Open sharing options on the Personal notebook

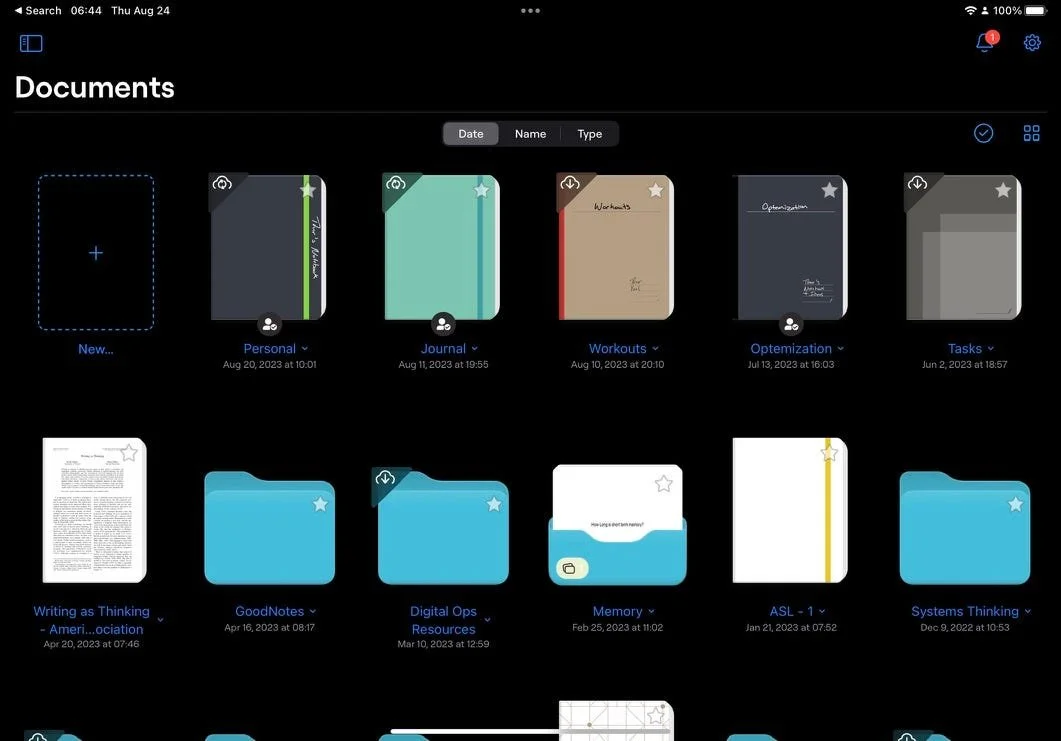pos(268,323)
